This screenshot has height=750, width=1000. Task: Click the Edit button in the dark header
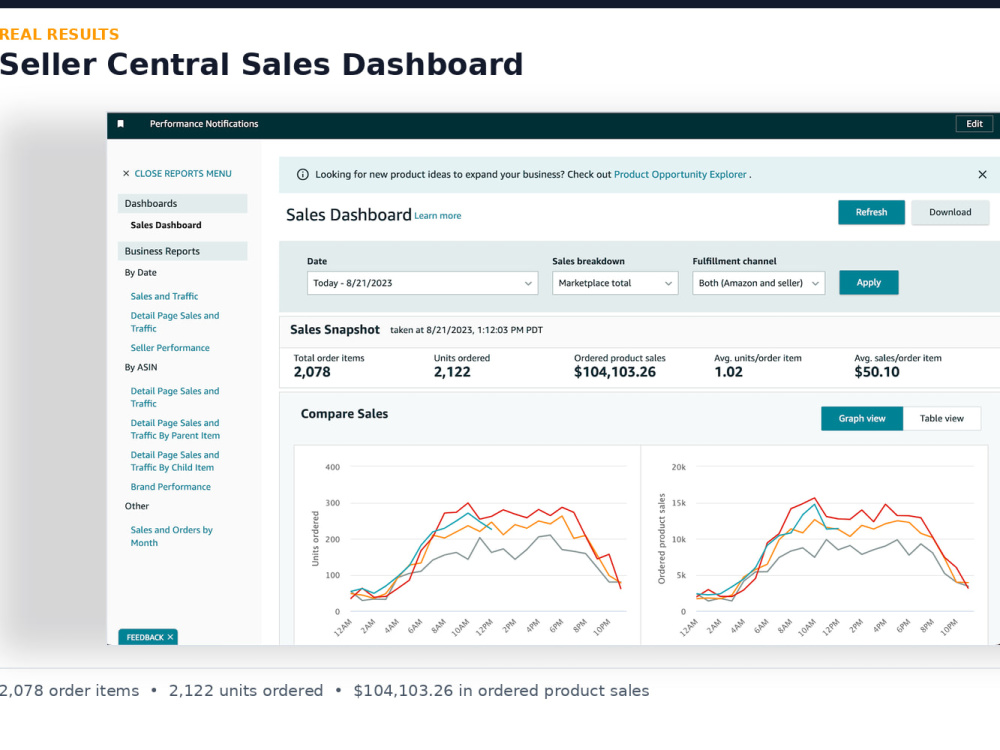tap(974, 124)
